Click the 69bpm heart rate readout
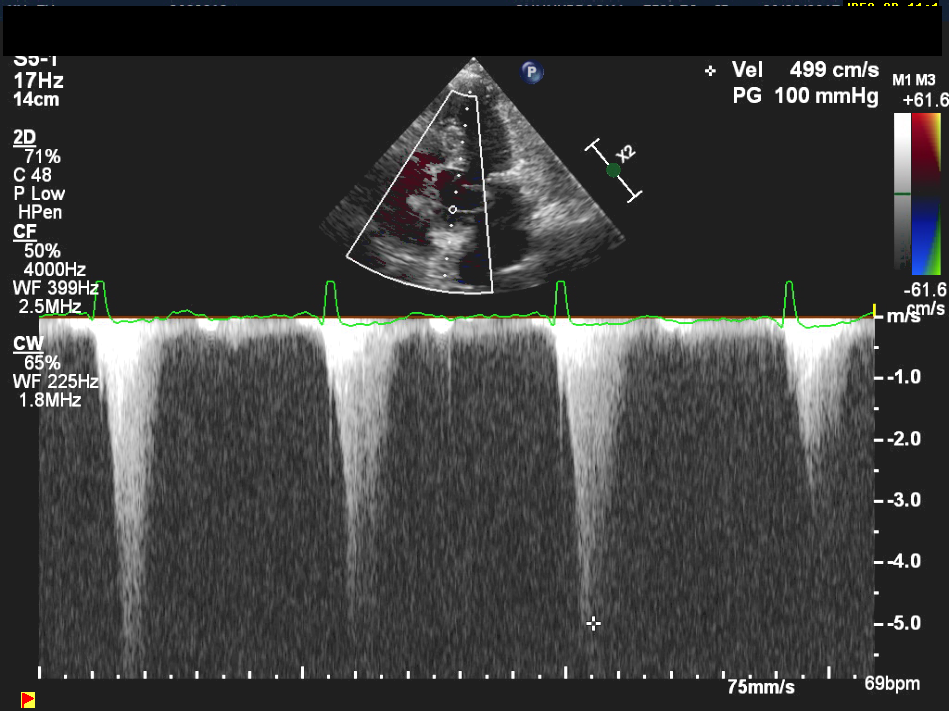Viewport: 949px width, 711px height. point(892,685)
